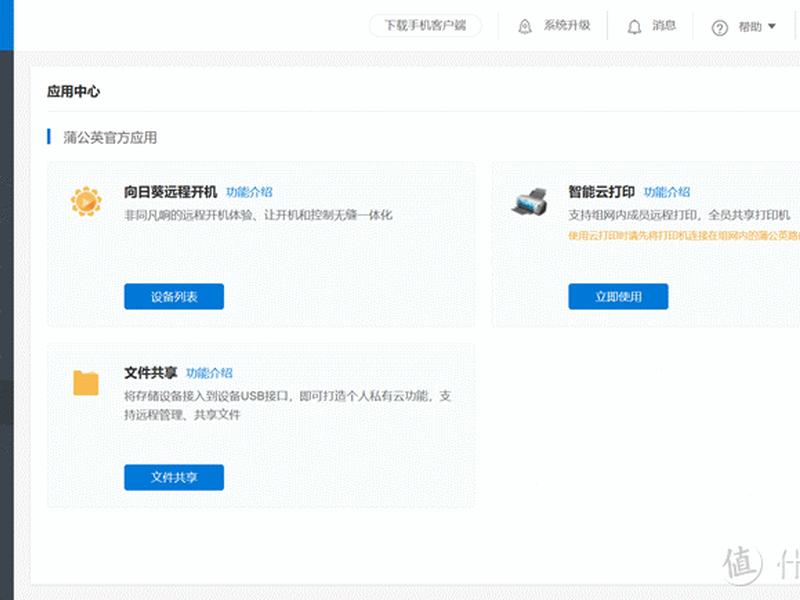Click description 将存储设备接入到设备USB接口

[x=287, y=405]
